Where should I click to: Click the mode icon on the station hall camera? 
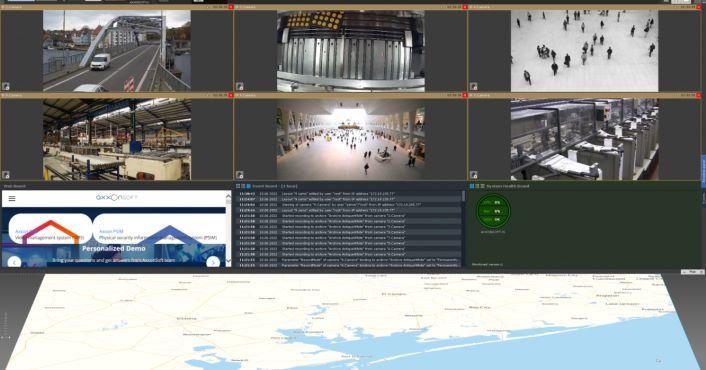pyautogui.click(x=240, y=175)
